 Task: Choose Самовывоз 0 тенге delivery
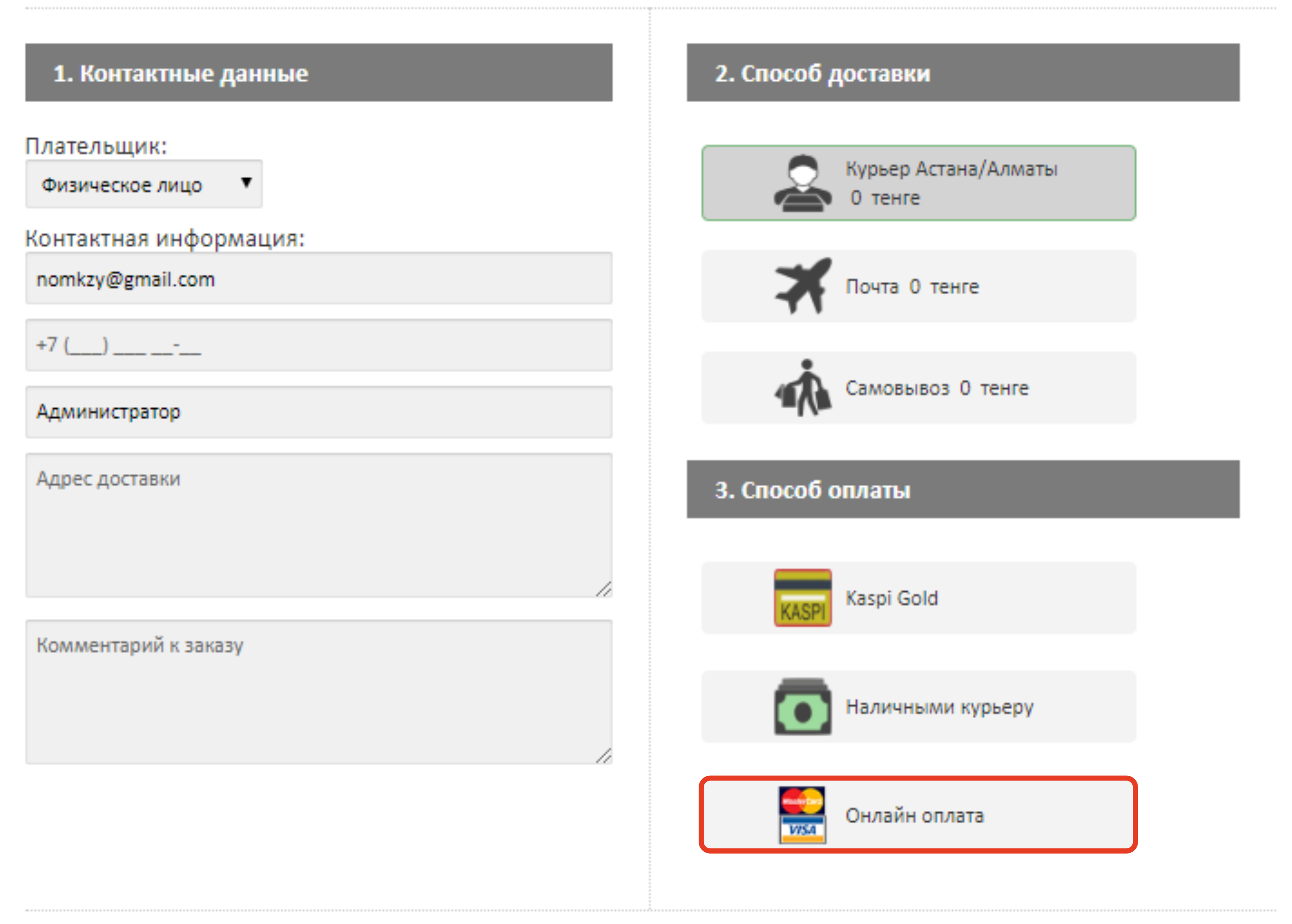[919, 387]
